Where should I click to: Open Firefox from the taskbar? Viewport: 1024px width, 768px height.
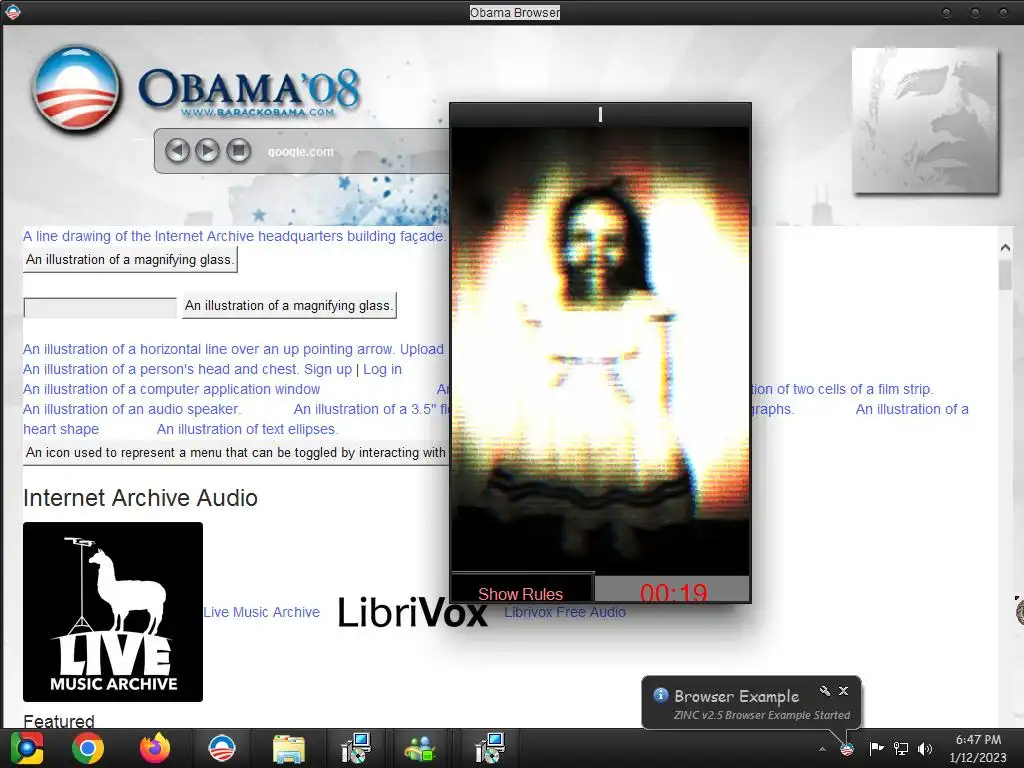155,748
